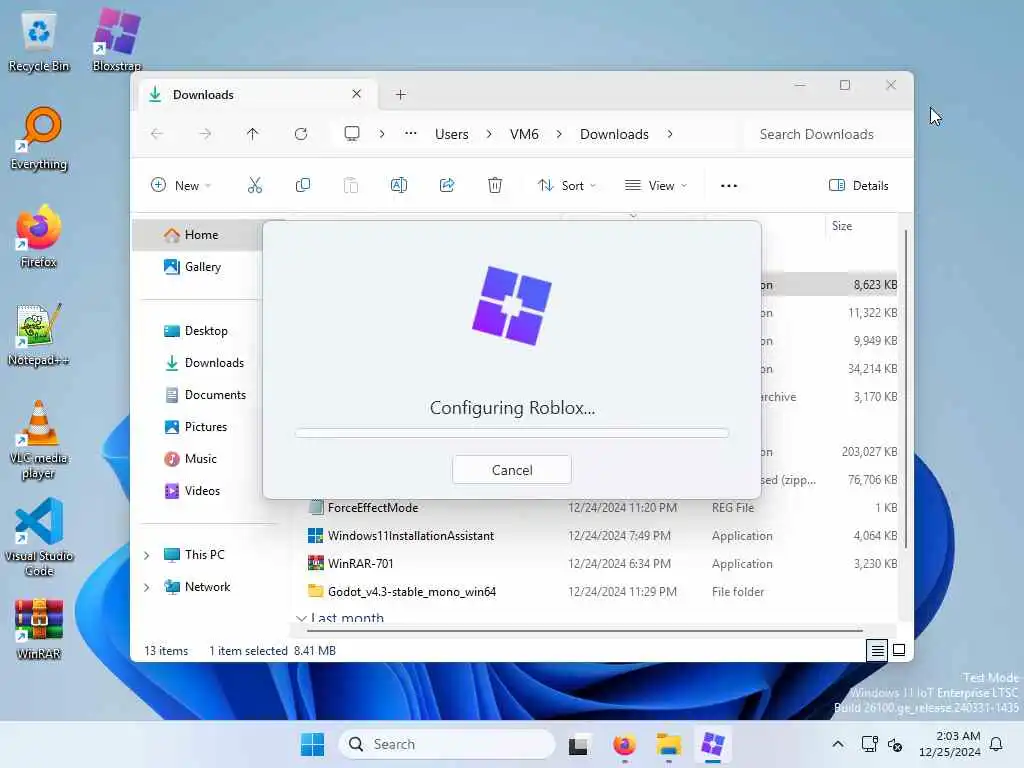Open WinRAR desktop shortcut
1024x768 pixels.
39,628
